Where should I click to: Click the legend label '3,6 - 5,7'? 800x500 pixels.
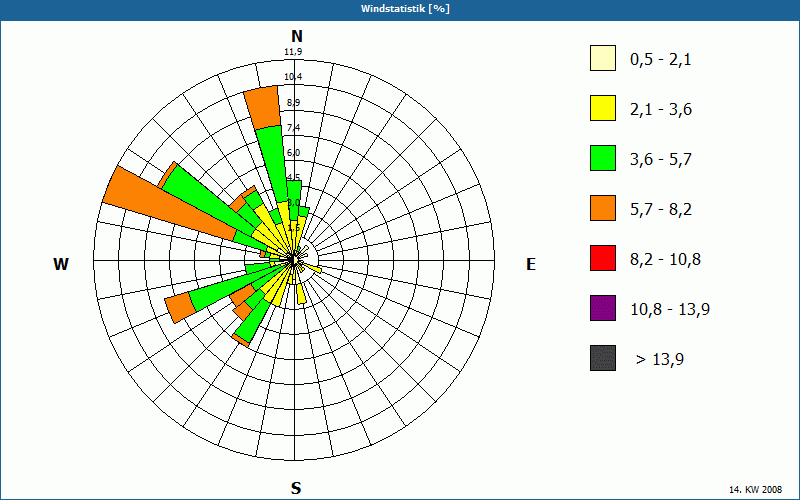coord(661,160)
